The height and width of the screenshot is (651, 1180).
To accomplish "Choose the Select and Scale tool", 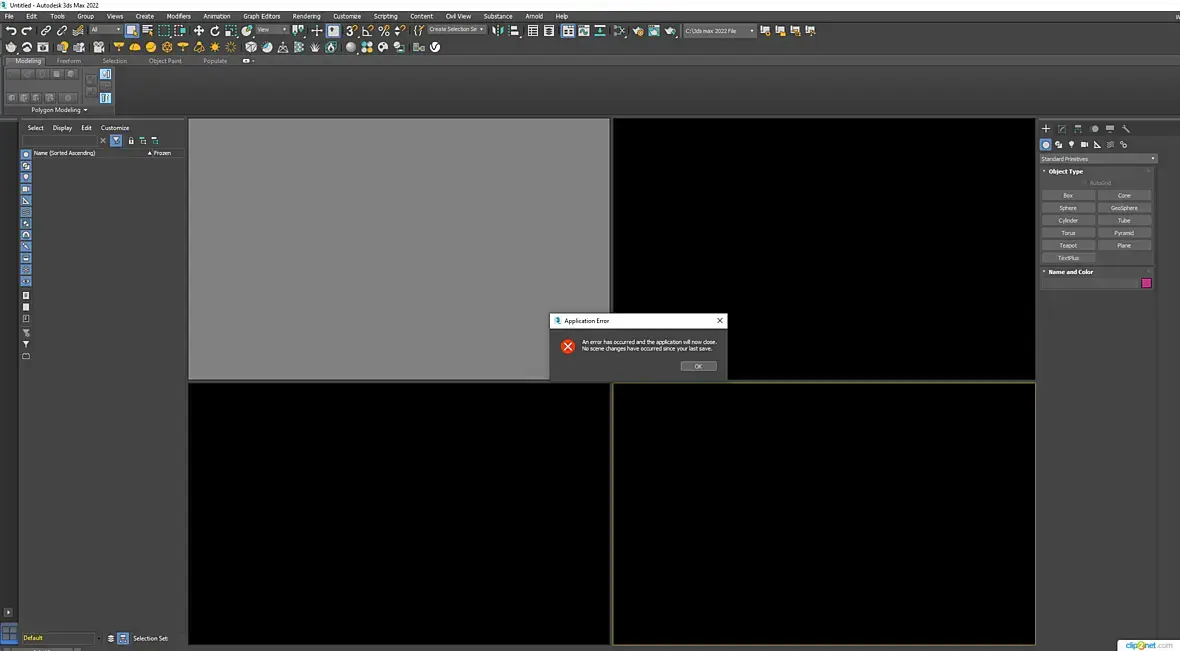I will [231, 31].
